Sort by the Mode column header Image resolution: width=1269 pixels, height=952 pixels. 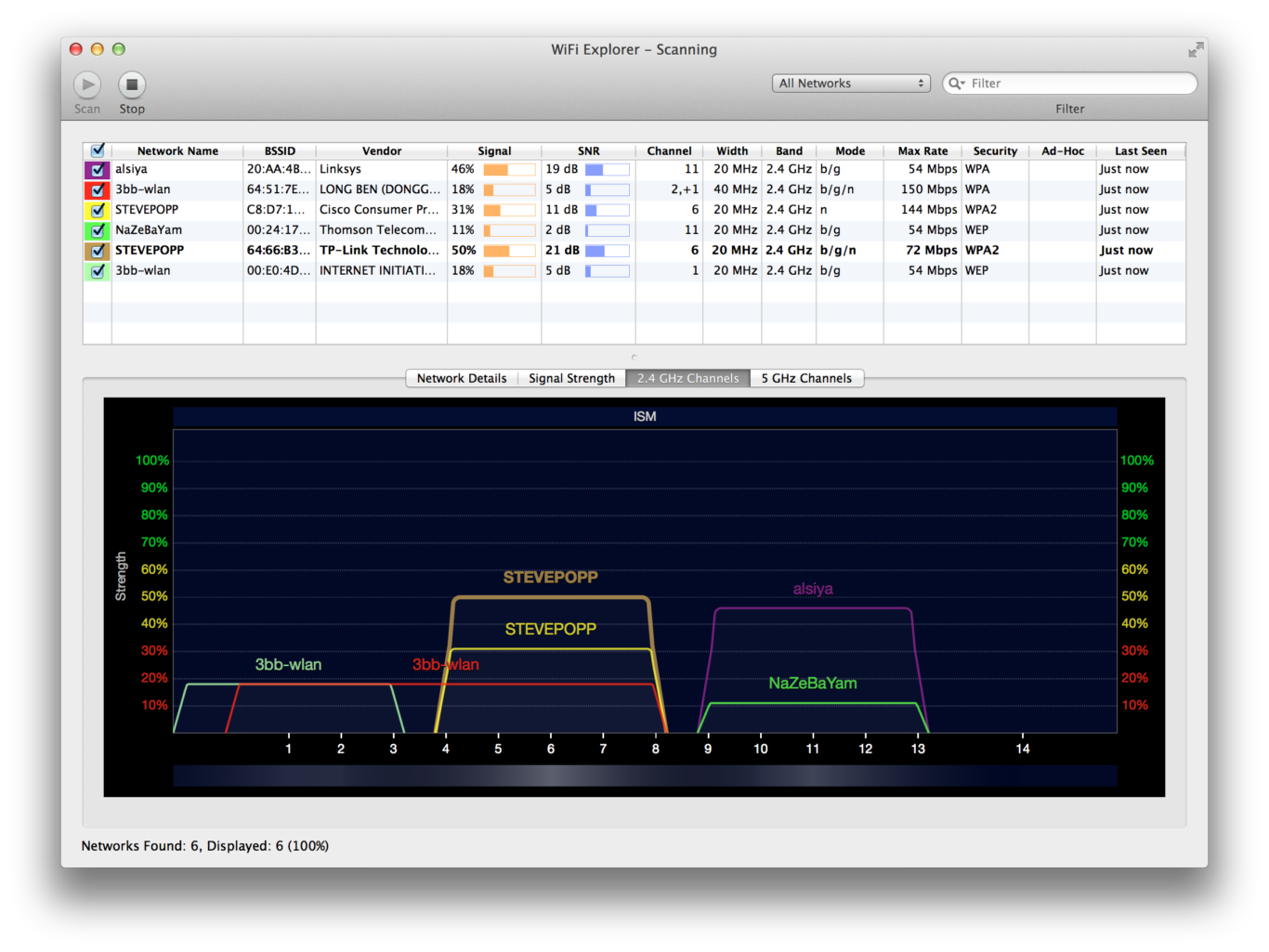[x=850, y=151]
